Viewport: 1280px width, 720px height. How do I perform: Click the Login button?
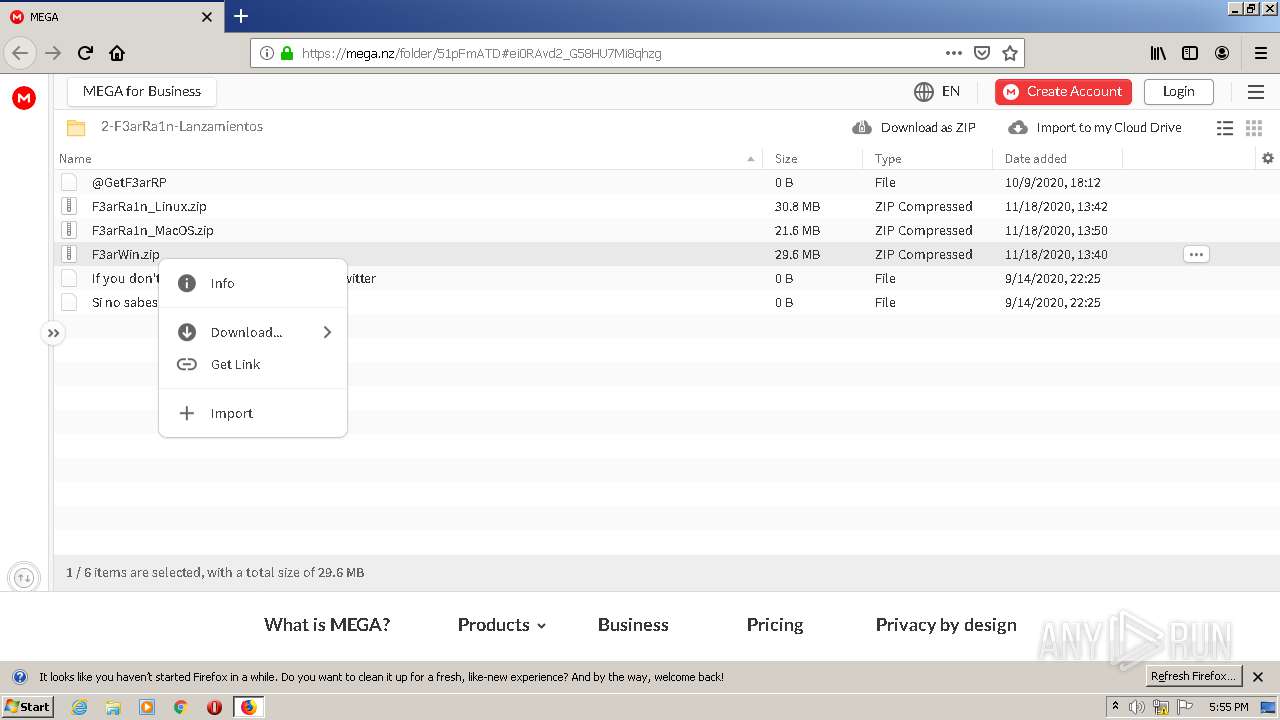1178,91
